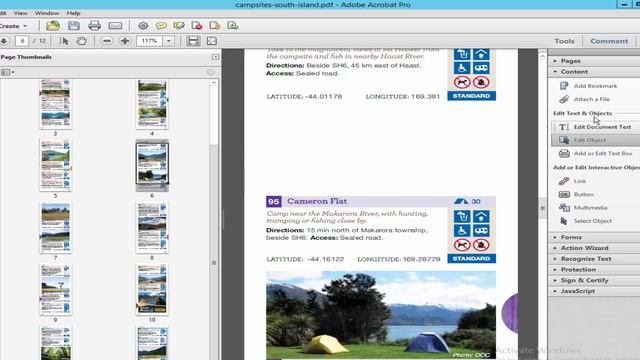This screenshot has height=360, width=640.
Task: Click the LATITUDE: -44.16122 text
Action: [305, 259]
